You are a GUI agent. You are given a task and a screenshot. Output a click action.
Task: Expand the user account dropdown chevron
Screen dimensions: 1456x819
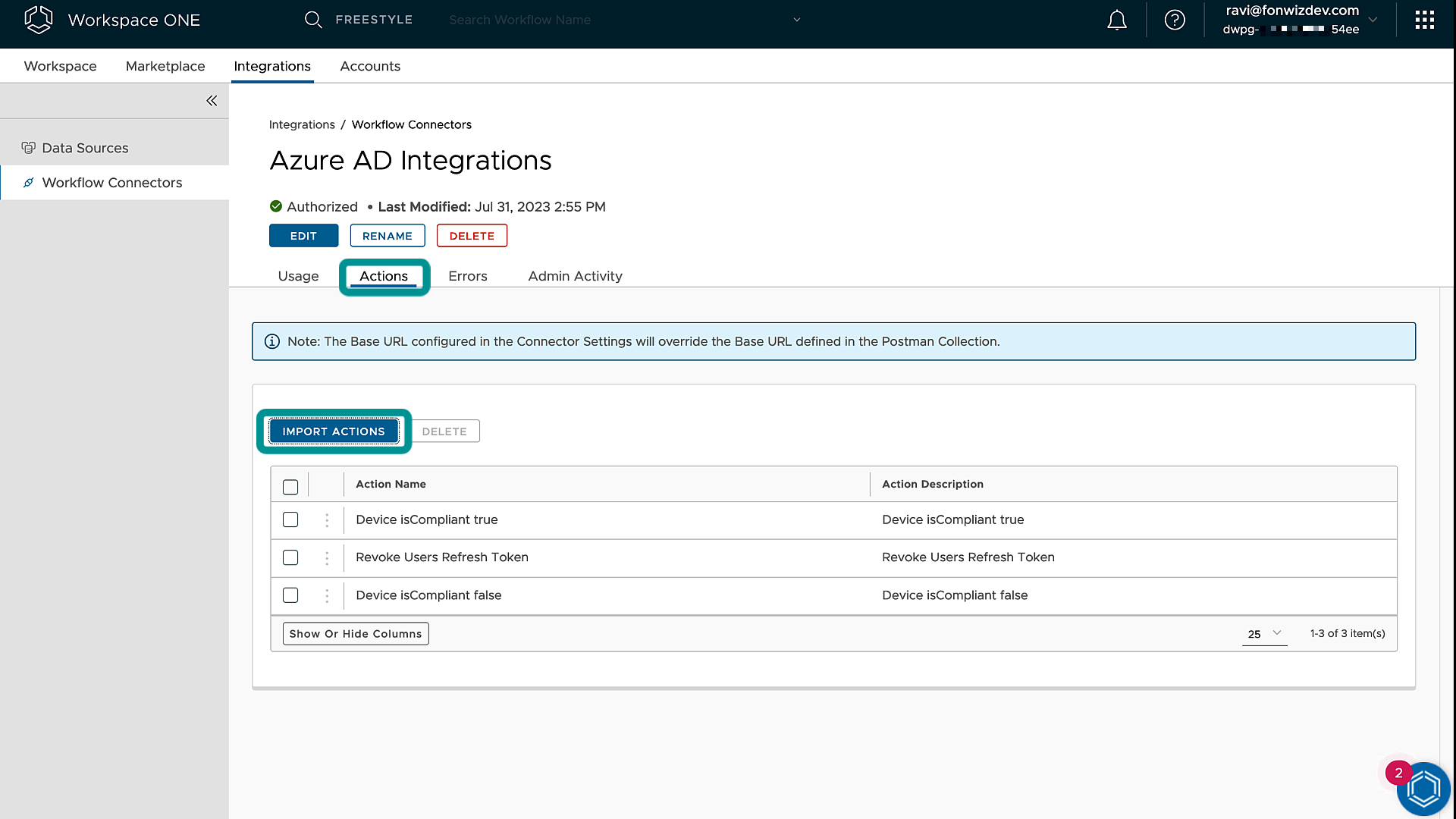tap(1373, 20)
